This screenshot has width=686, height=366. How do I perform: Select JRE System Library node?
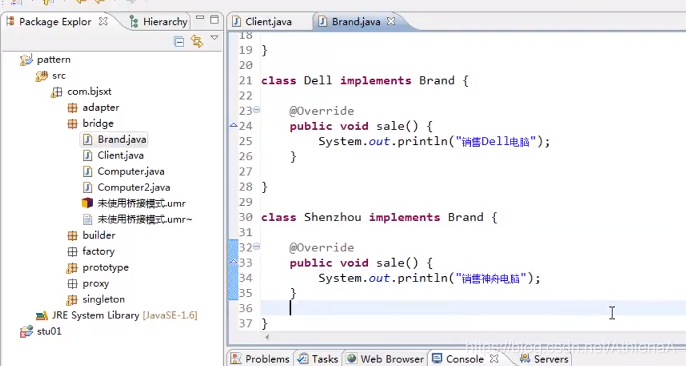tap(124, 315)
